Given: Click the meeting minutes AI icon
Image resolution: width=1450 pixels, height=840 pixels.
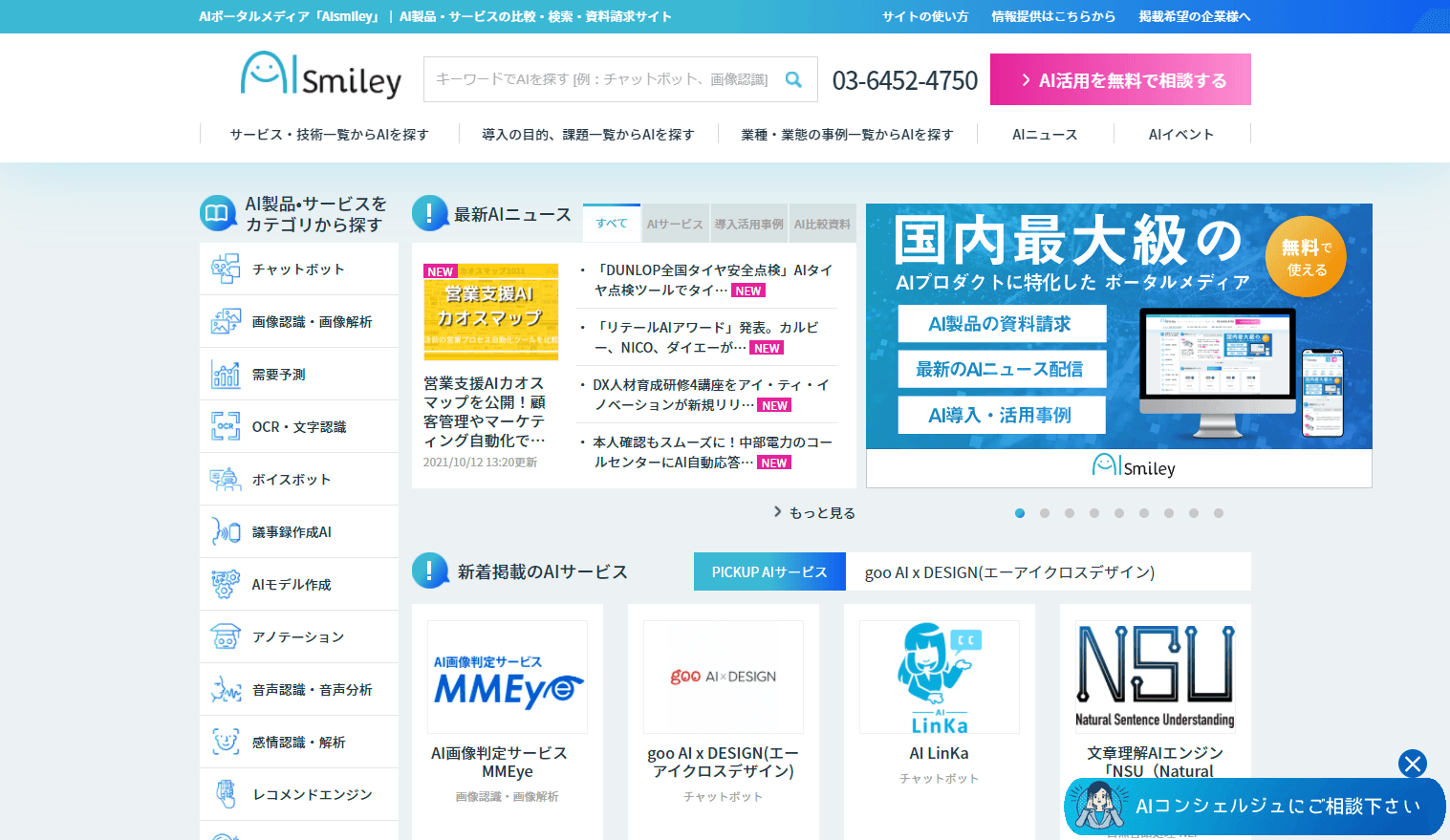Looking at the screenshot, I should [x=226, y=531].
